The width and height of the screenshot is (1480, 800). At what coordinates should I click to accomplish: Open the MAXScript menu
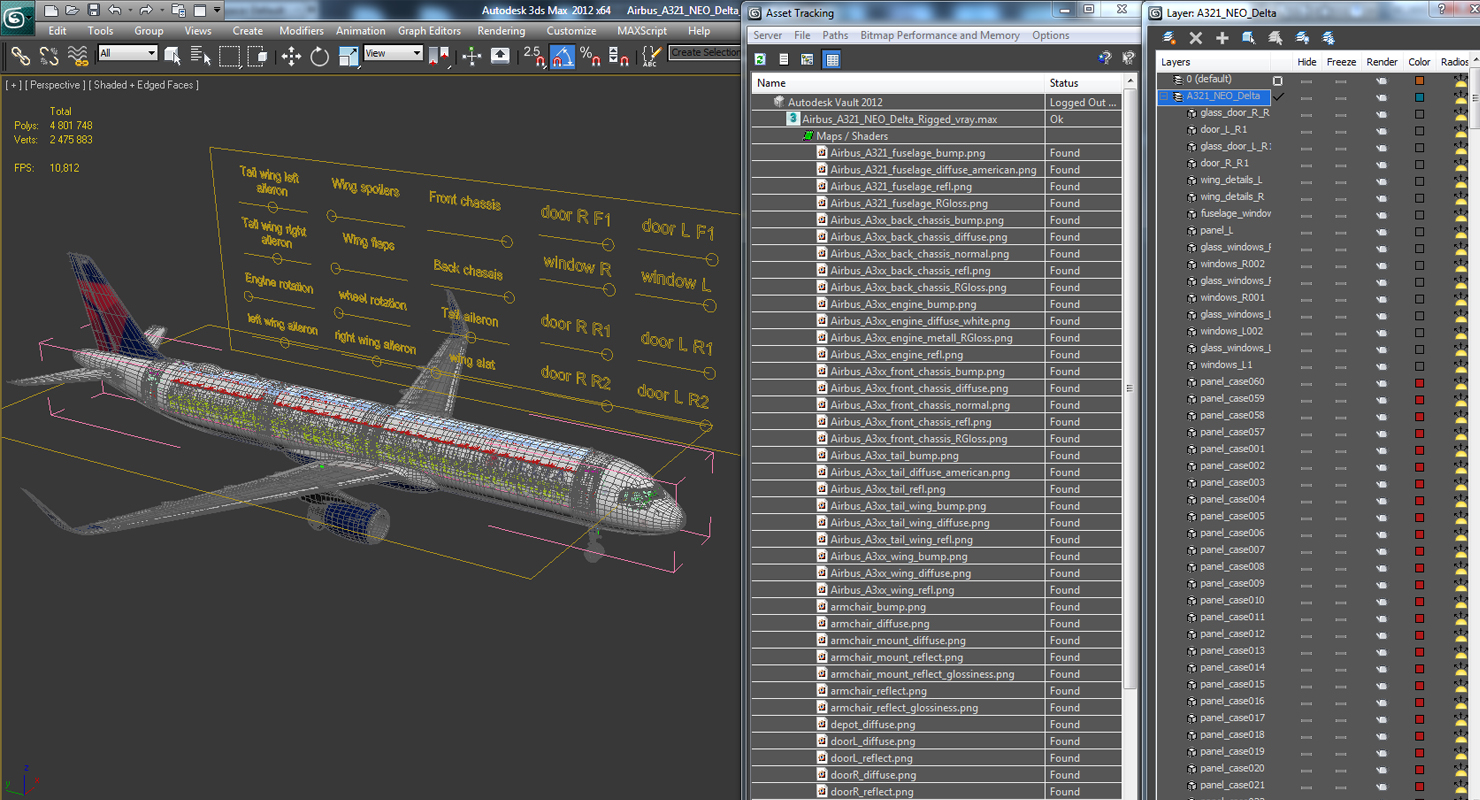pos(642,31)
